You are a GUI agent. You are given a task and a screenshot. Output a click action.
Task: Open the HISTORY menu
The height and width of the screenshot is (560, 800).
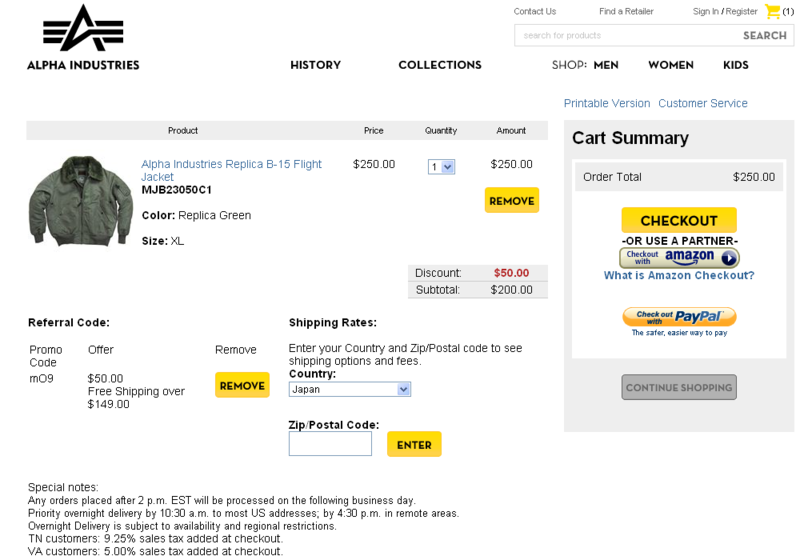click(315, 65)
